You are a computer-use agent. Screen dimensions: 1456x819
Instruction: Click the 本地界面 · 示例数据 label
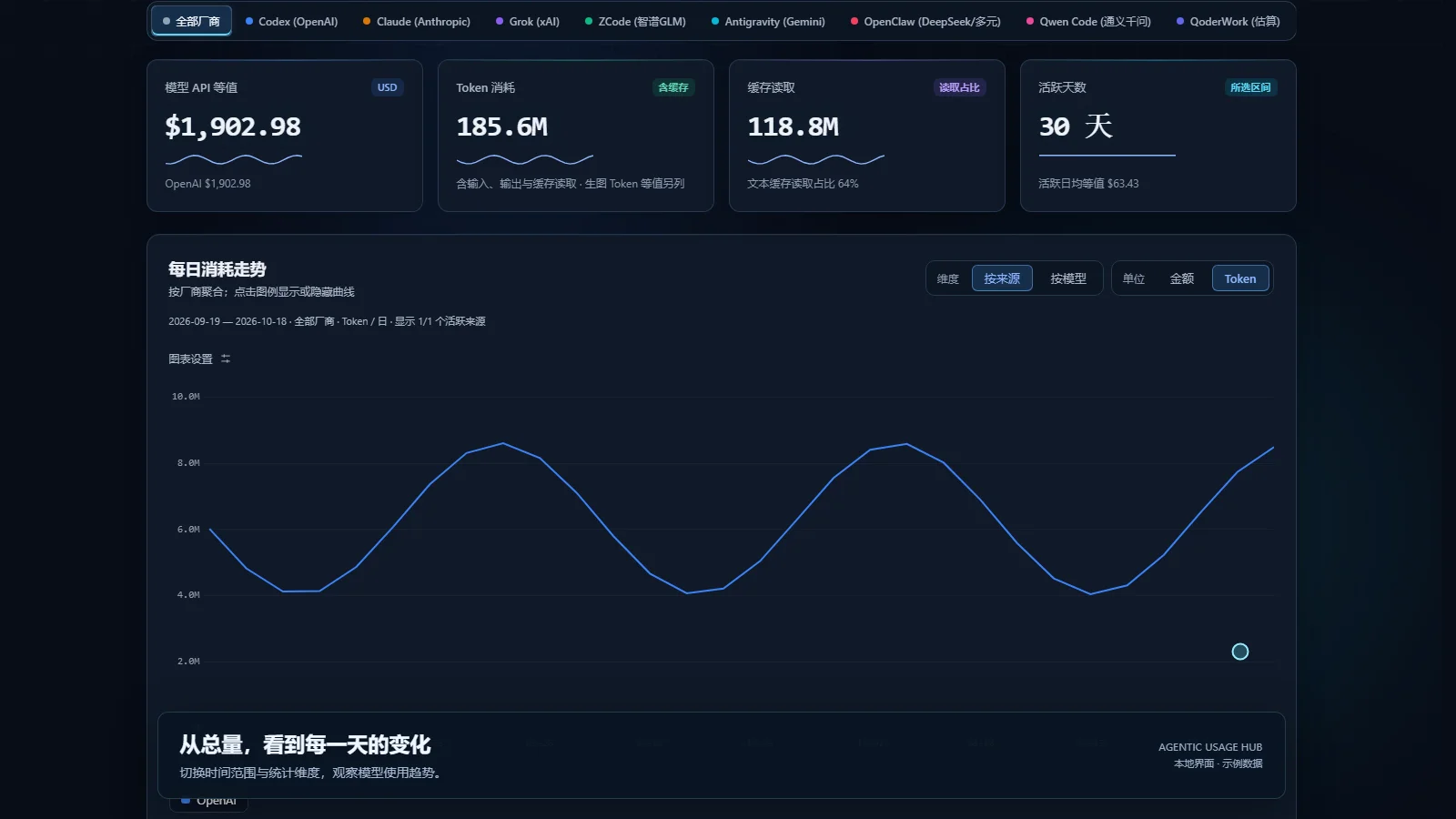coord(1218,763)
